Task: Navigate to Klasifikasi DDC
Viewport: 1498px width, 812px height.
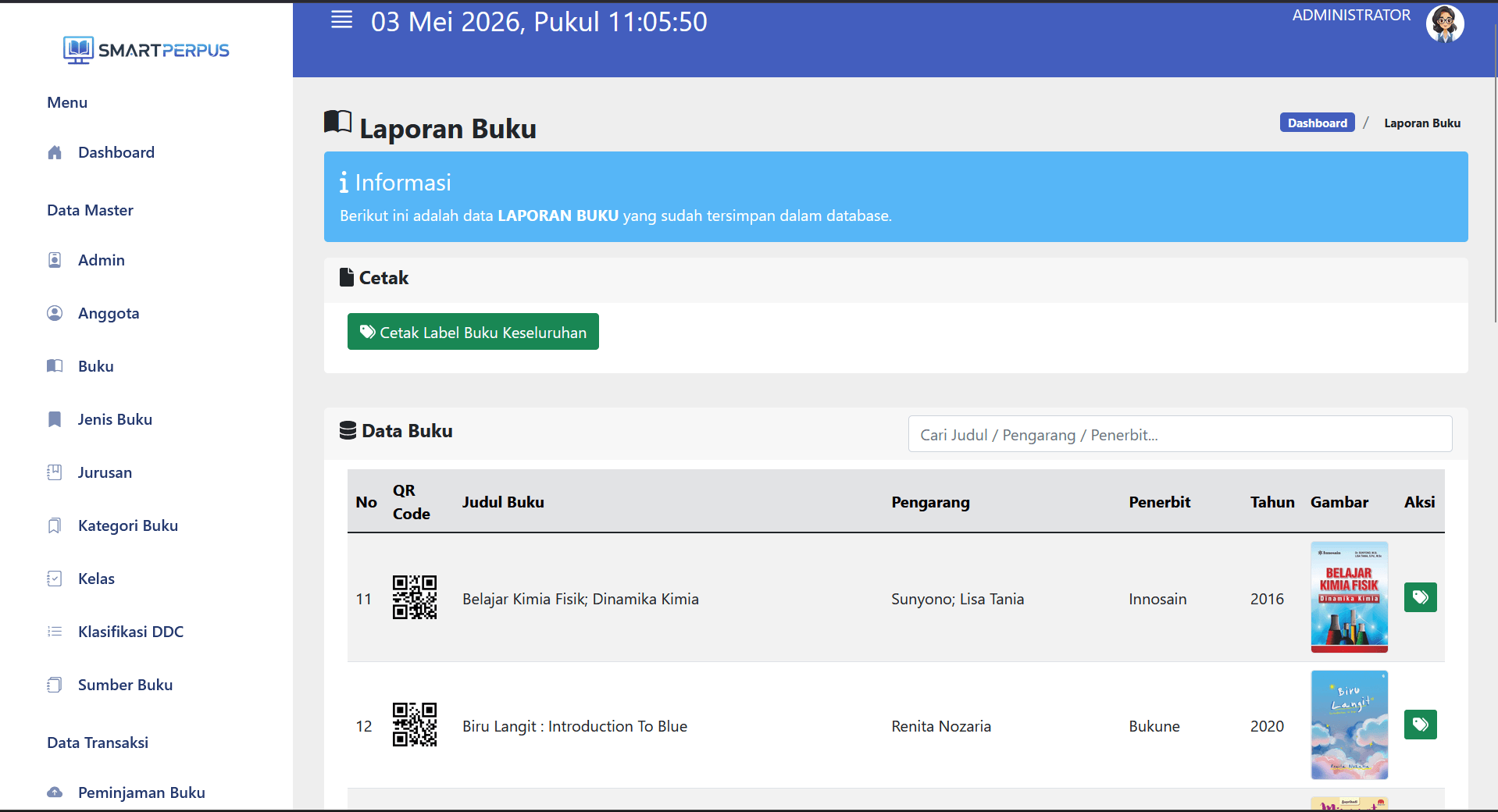Action: click(130, 632)
